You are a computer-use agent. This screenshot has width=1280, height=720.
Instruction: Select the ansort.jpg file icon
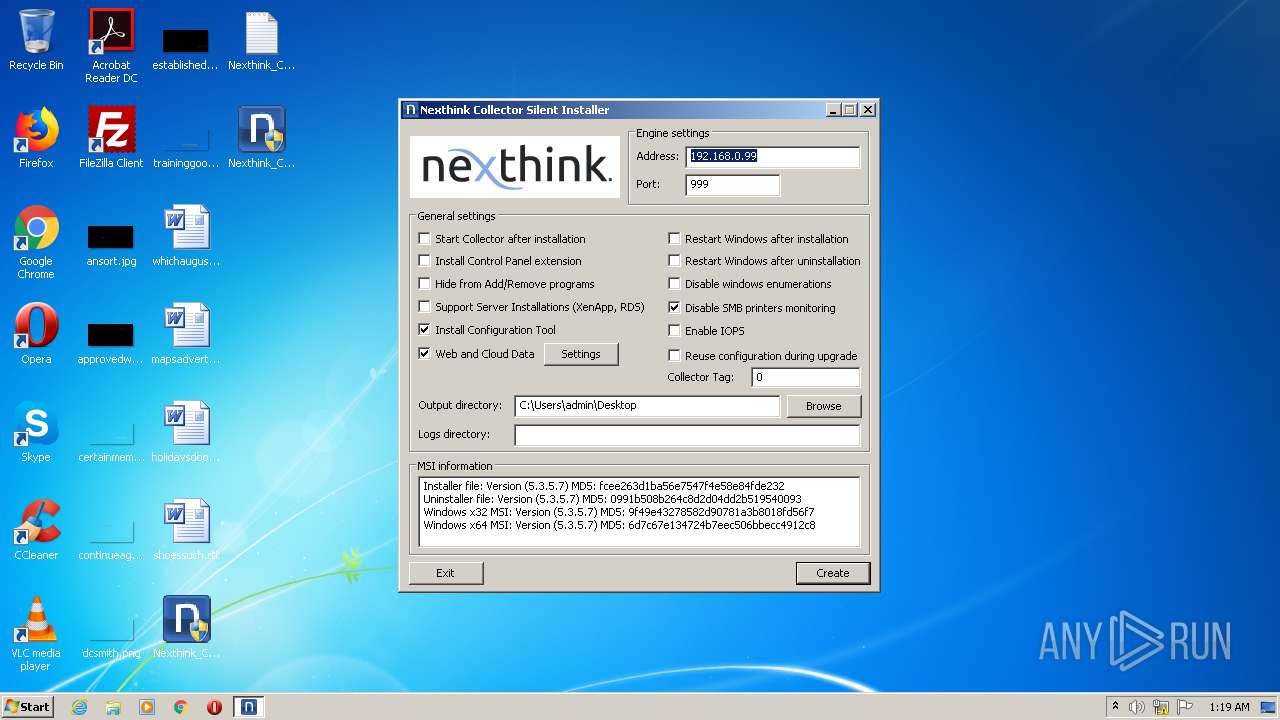tap(111, 246)
